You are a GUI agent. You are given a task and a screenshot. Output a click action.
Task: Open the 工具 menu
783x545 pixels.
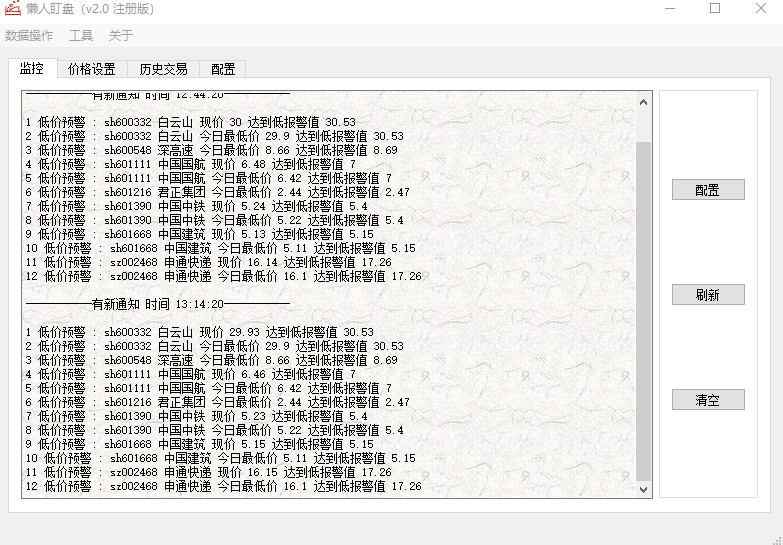(81, 35)
